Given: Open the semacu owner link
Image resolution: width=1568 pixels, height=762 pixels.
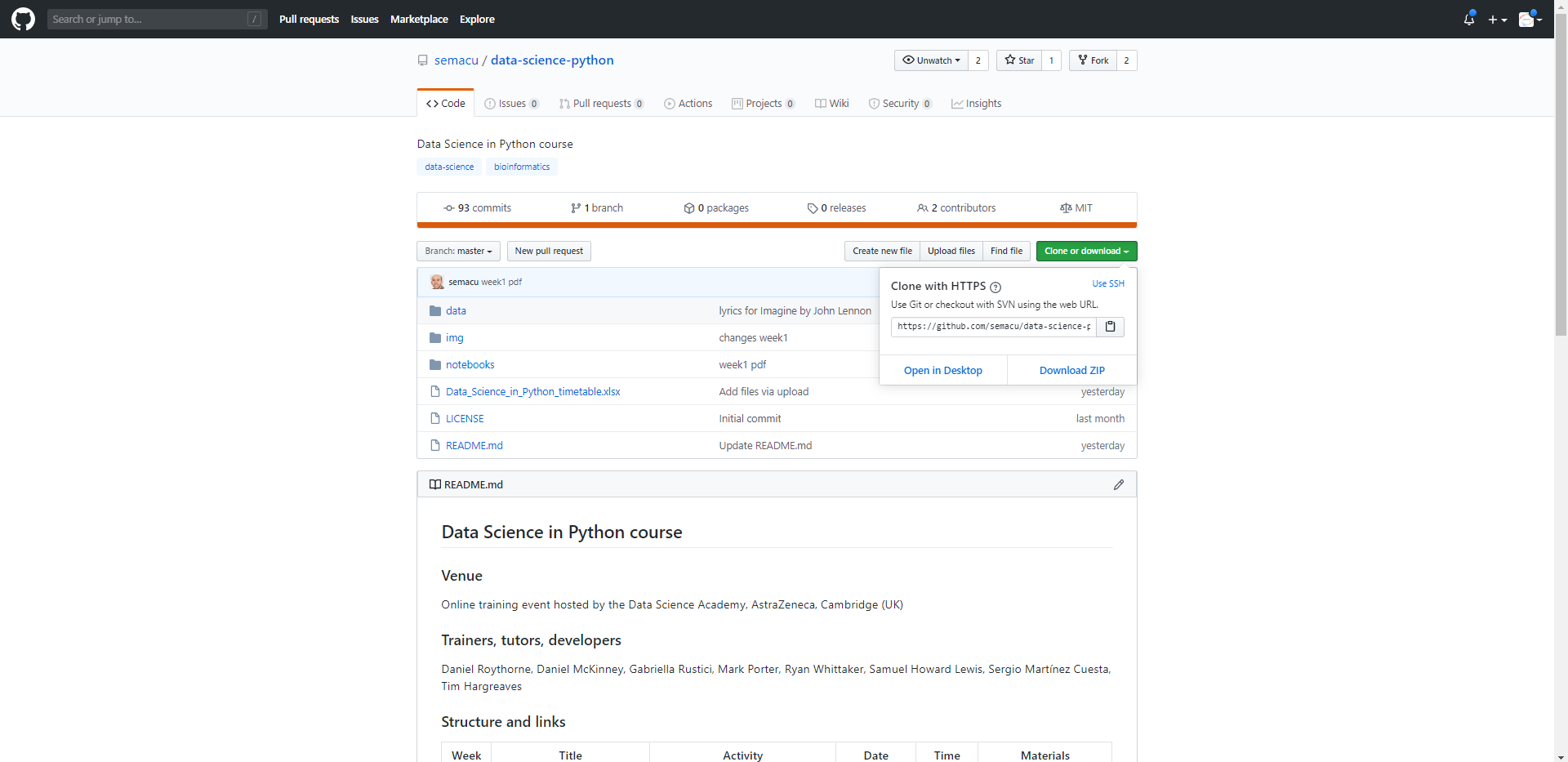Looking at the screenshot, I should tap(456, 60).
